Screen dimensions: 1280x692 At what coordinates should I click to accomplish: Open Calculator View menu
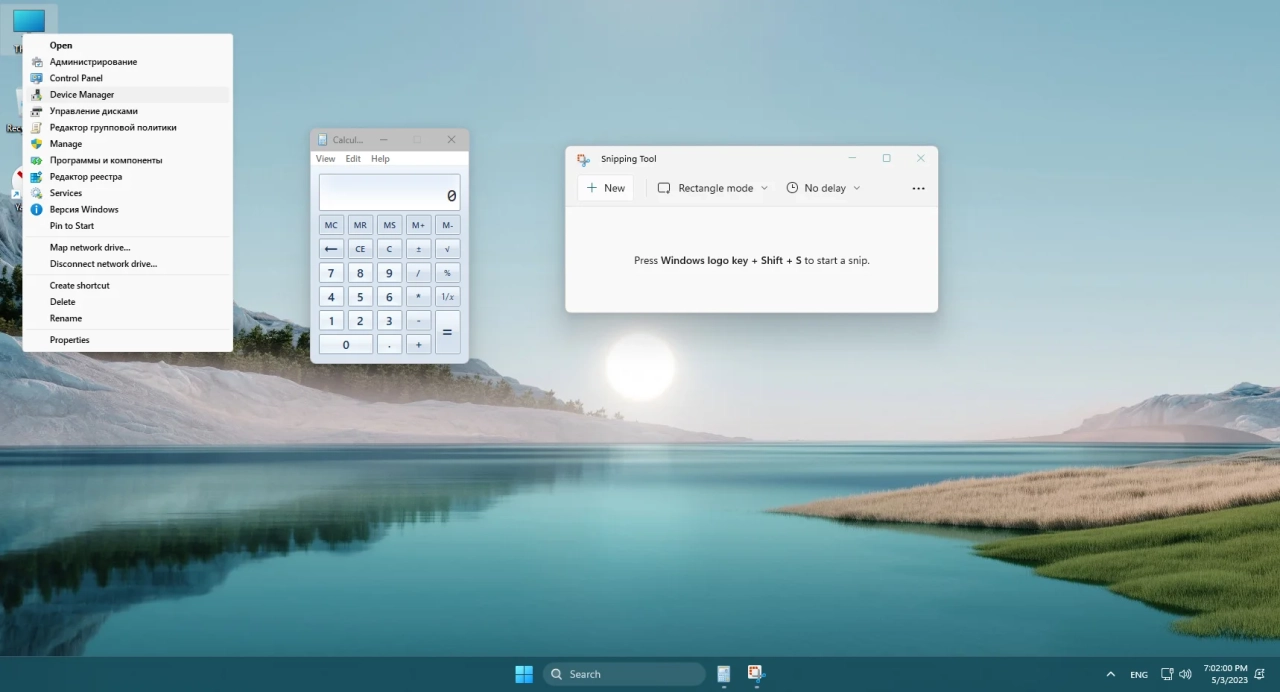click(x=326, y=159)
